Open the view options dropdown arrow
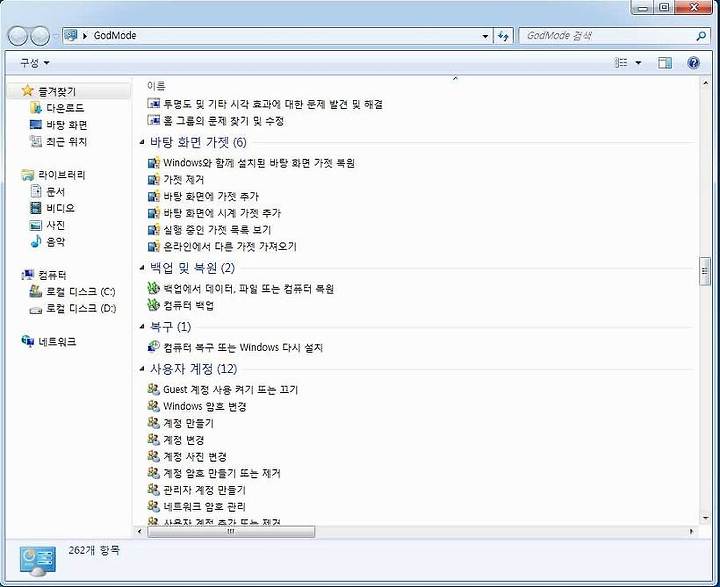Image resolution: width=720 pixels, height=587 pixels. pos(638,62)
